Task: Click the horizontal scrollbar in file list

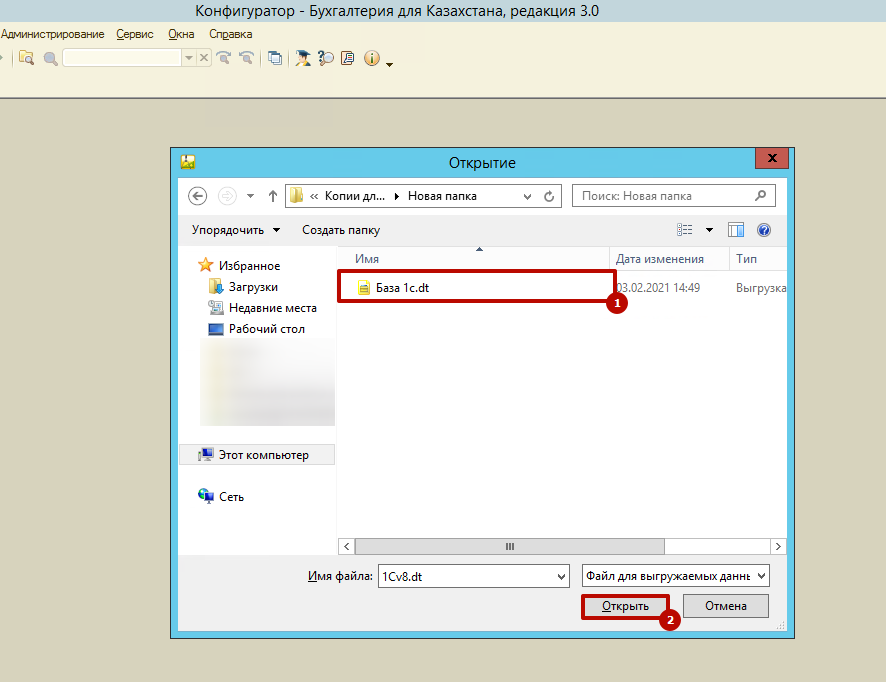Action: (x=509, y=546)
